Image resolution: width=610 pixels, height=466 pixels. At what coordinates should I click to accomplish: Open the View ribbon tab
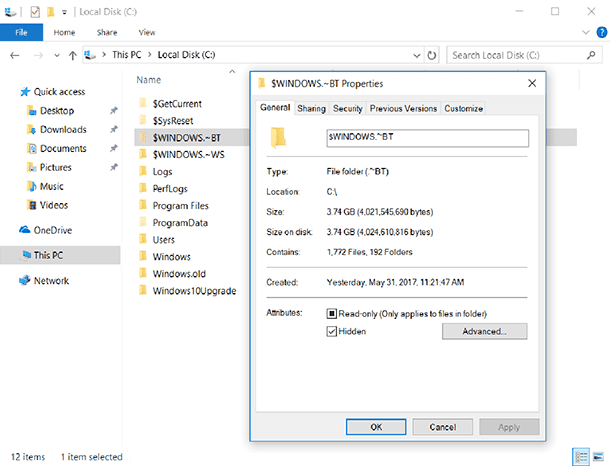click(x=147, y=32)
